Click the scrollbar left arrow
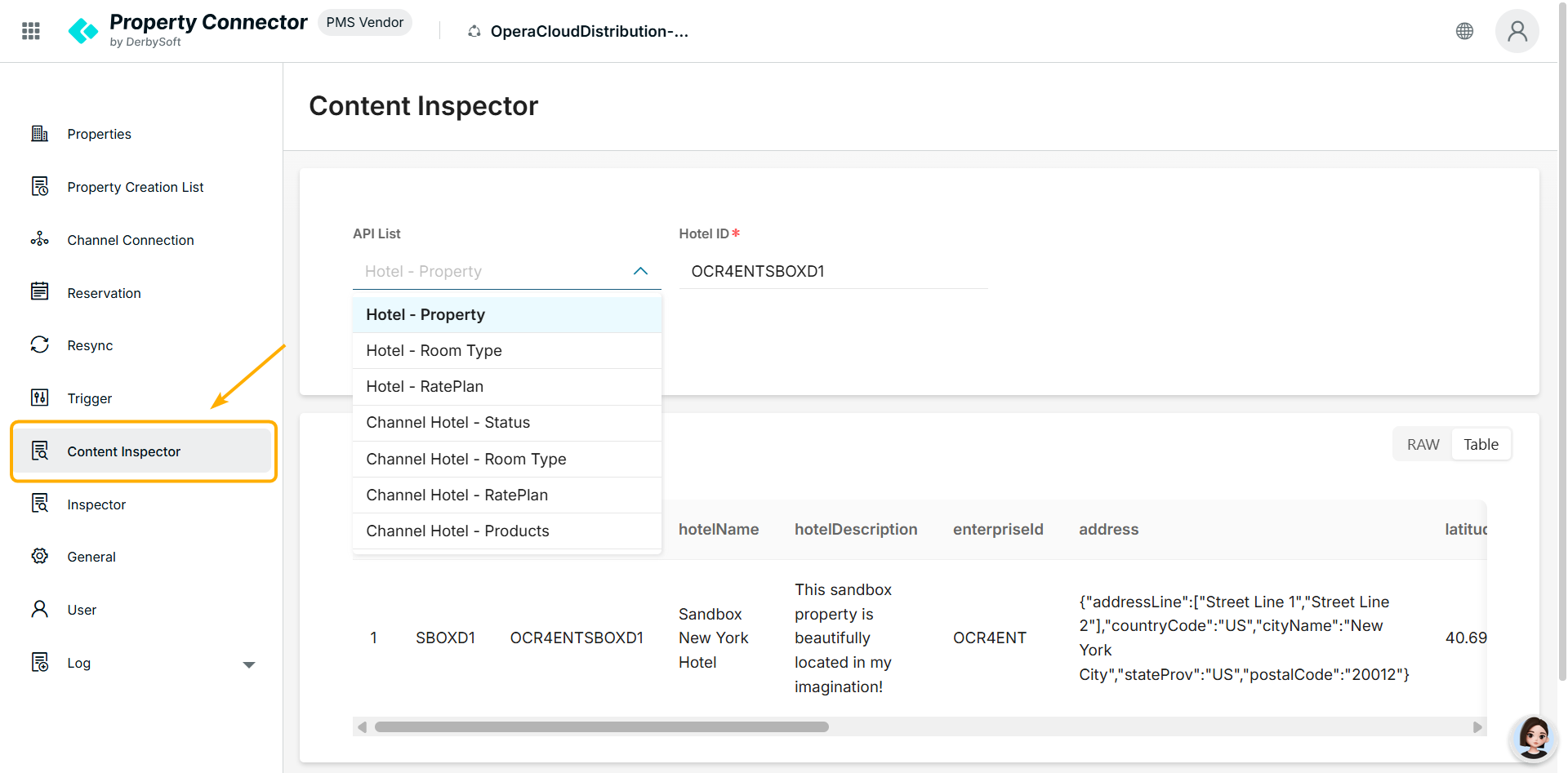The height and width of the screenshot is (773, 1568). tap(362, 726)
